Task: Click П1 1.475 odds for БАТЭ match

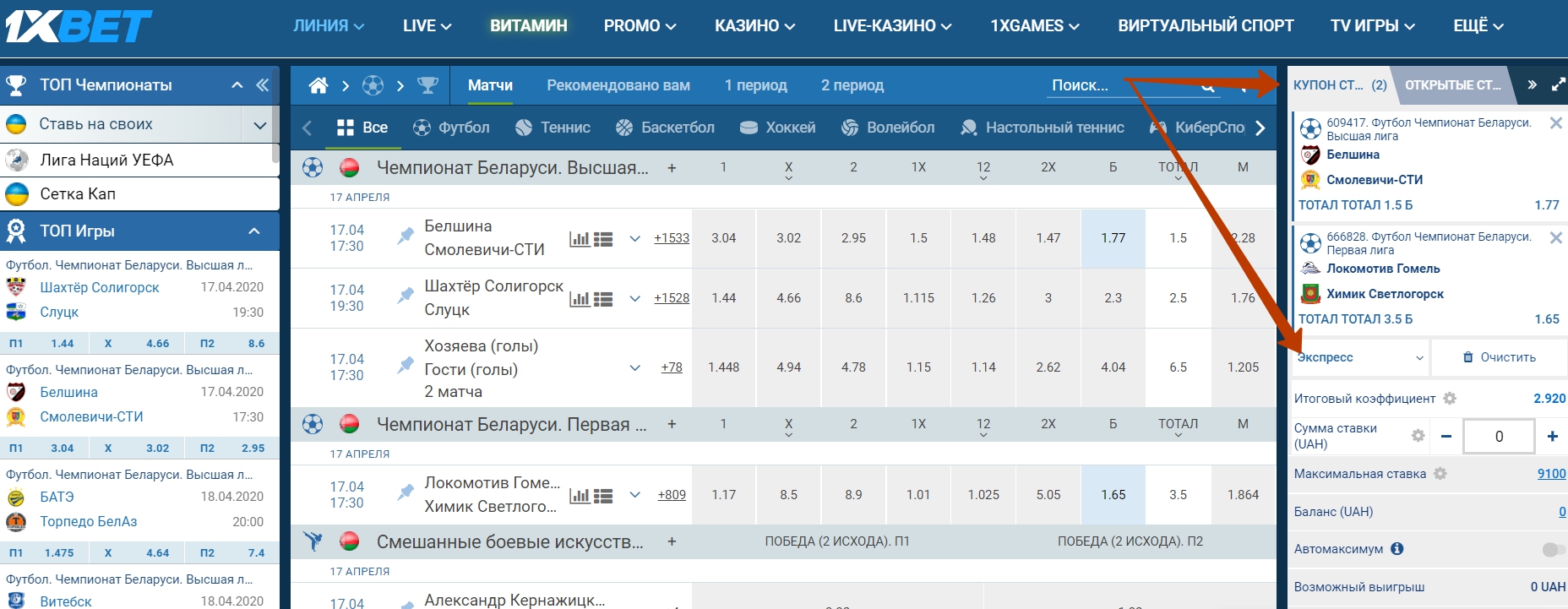Action: pos(46,553)
